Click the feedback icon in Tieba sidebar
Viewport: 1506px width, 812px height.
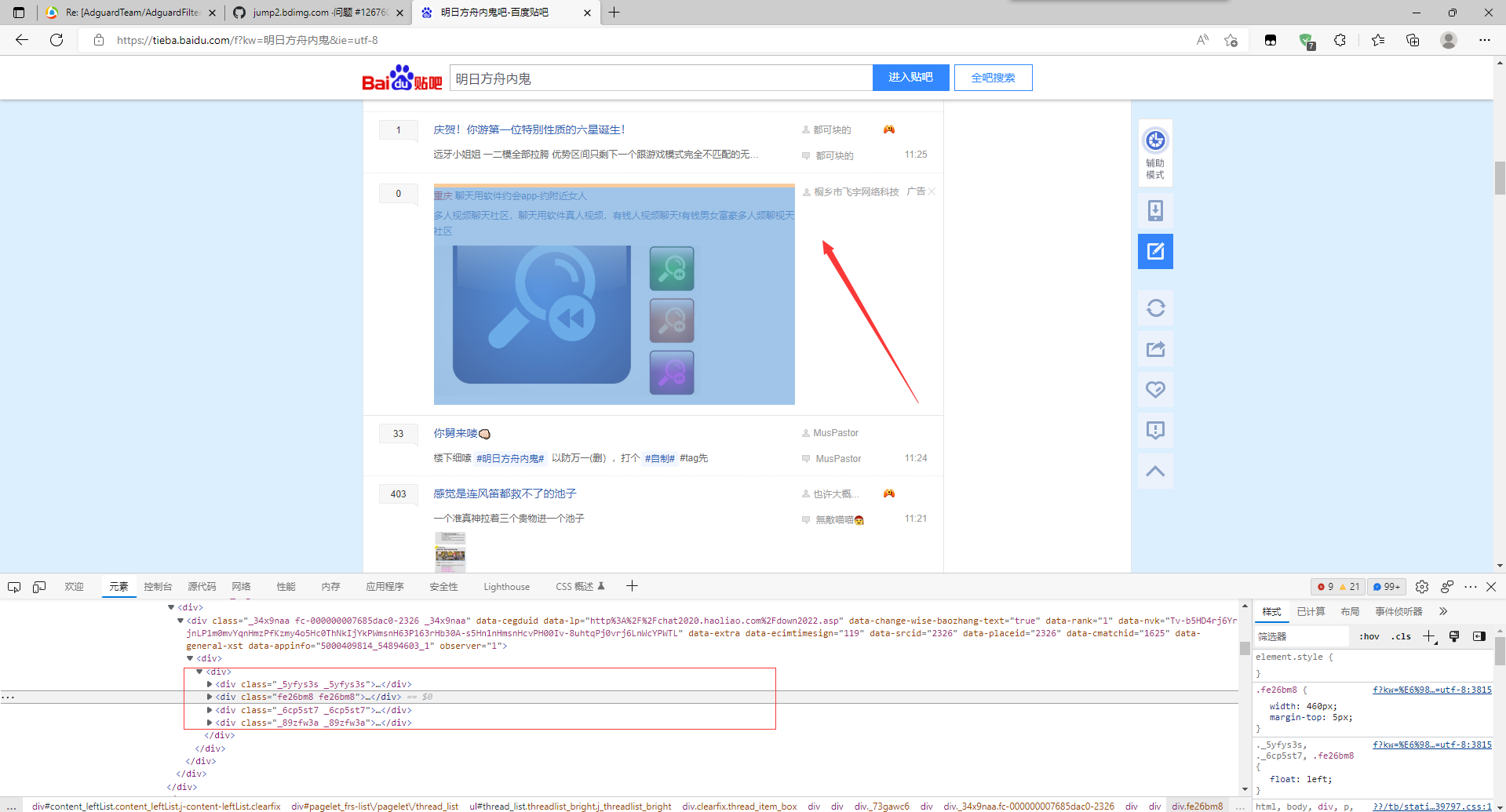pos(1154,429)
